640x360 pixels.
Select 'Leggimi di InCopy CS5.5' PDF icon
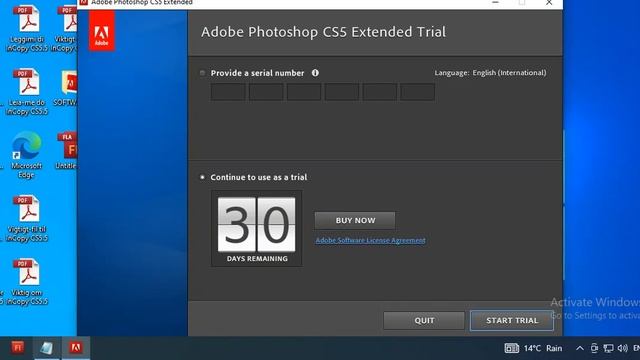(27, 29)
